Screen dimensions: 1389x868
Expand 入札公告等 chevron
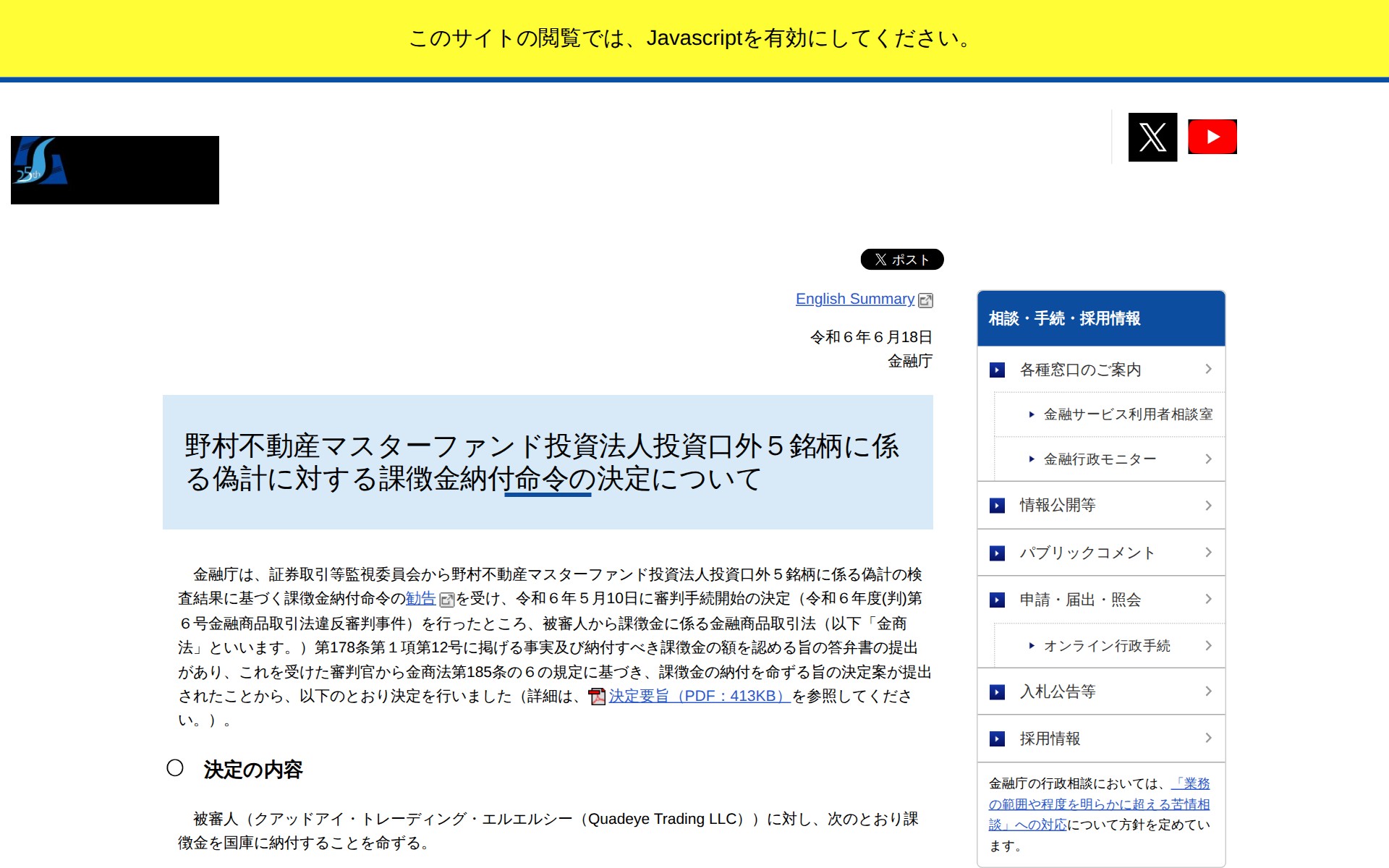coord(1208,692)
